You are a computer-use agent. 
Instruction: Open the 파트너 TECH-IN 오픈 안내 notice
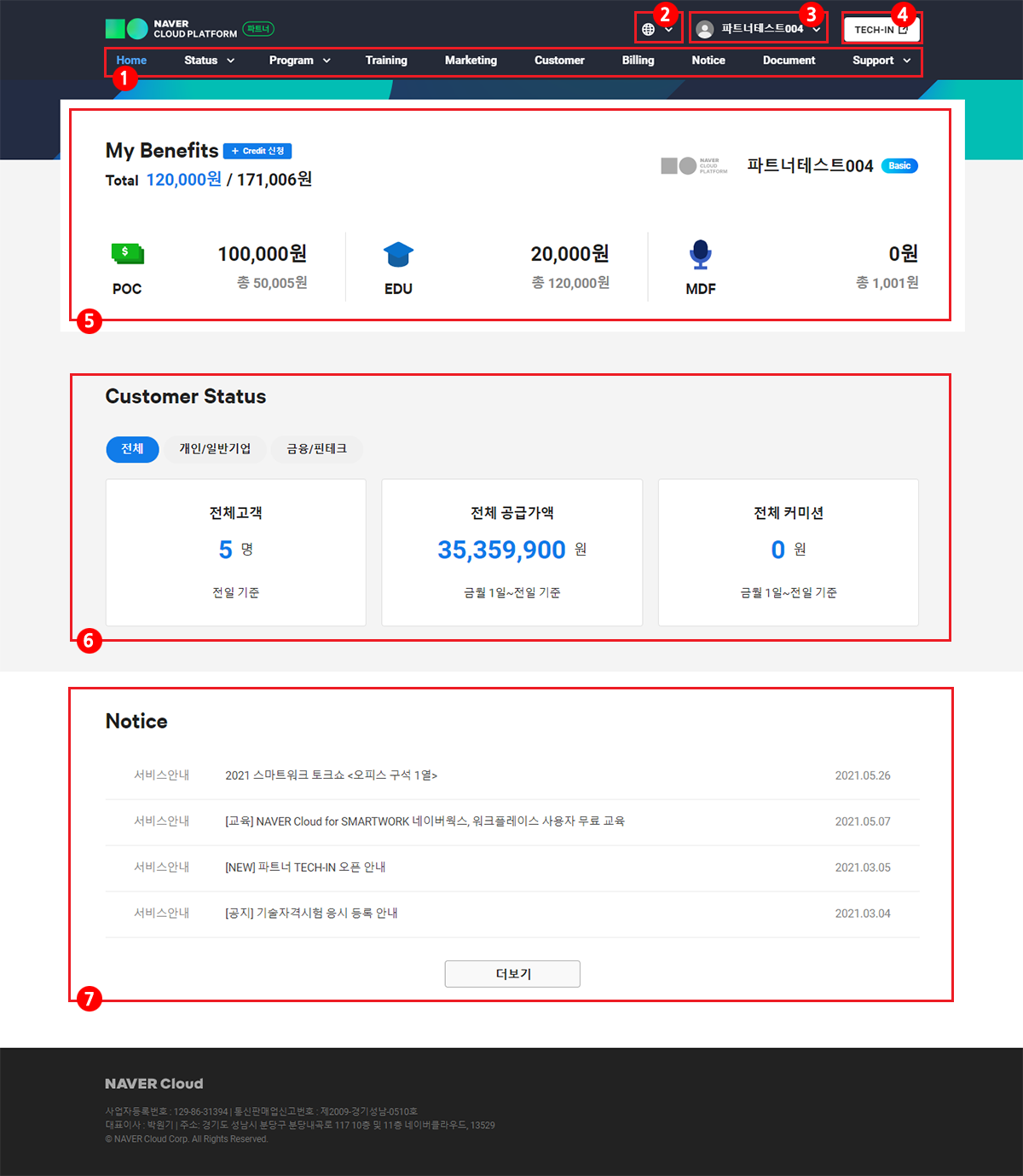tap(305, 868)
